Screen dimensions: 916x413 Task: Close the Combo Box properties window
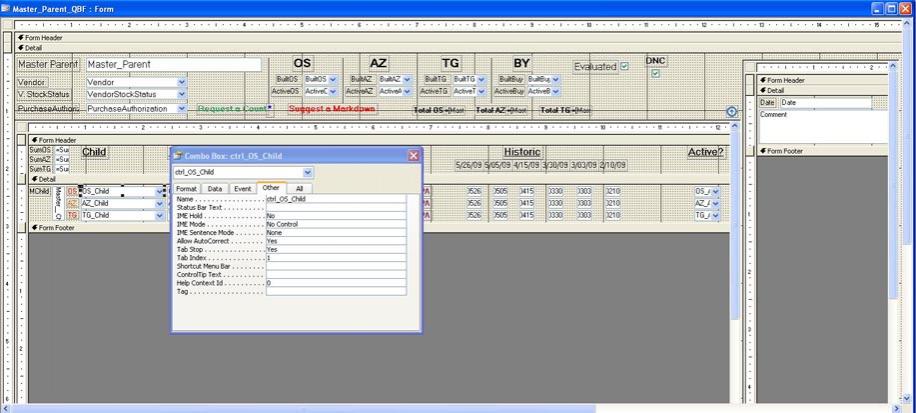pyautogui.click(x=414, y=156)
